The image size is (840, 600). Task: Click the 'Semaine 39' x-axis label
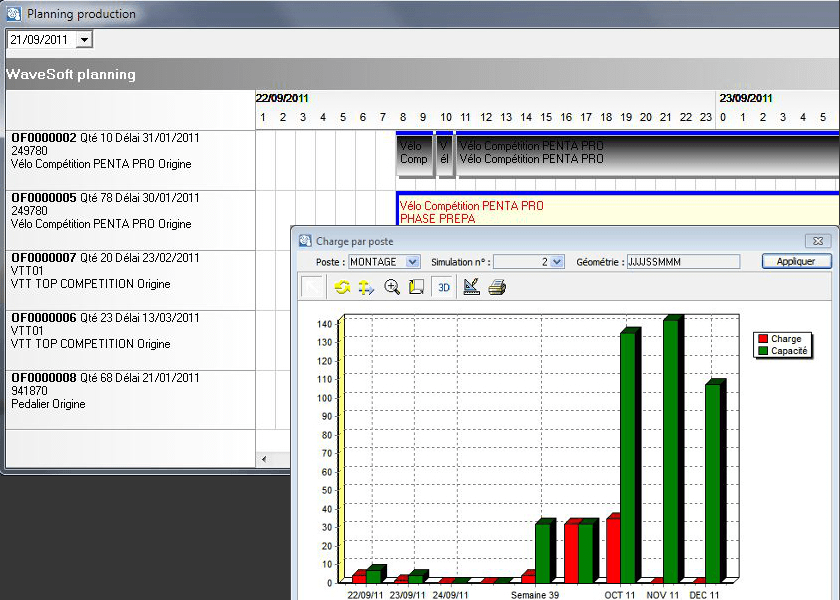click(535, 595)
